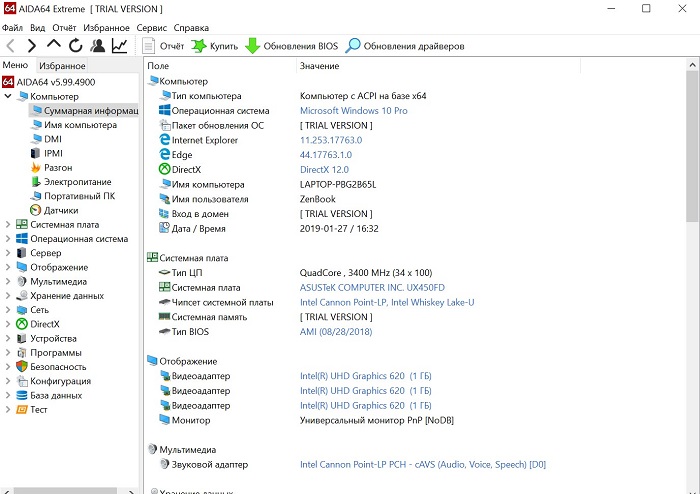Switch to the Меню tab

pyautogui.click(x=15, y=65)
